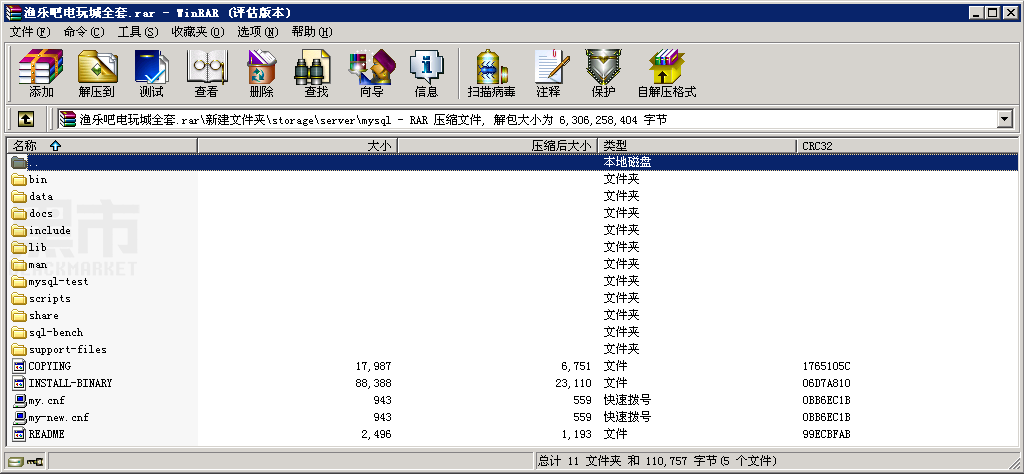Viewport: 1024px width, 474px height.
Task: Click CRC32 value 99ECBFAB
Action: (x=826, y=434)
